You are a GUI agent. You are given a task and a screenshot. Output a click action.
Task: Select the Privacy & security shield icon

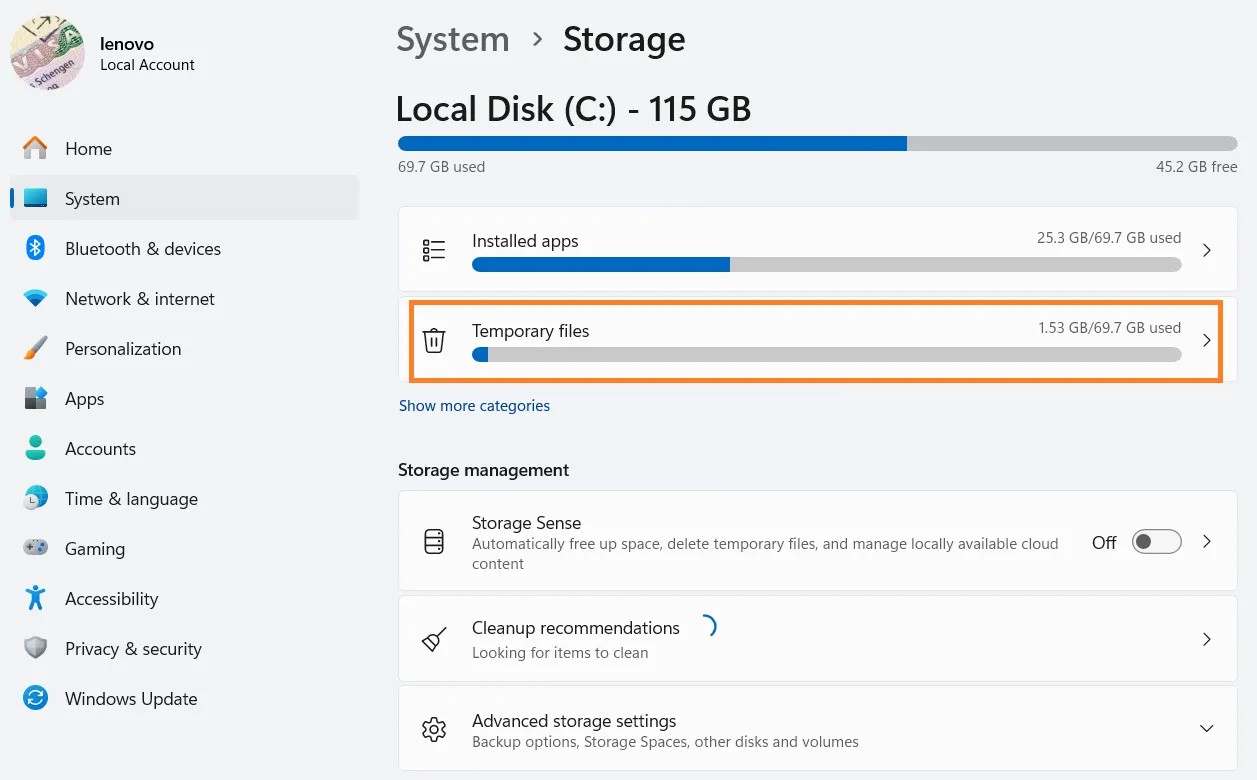36,648
